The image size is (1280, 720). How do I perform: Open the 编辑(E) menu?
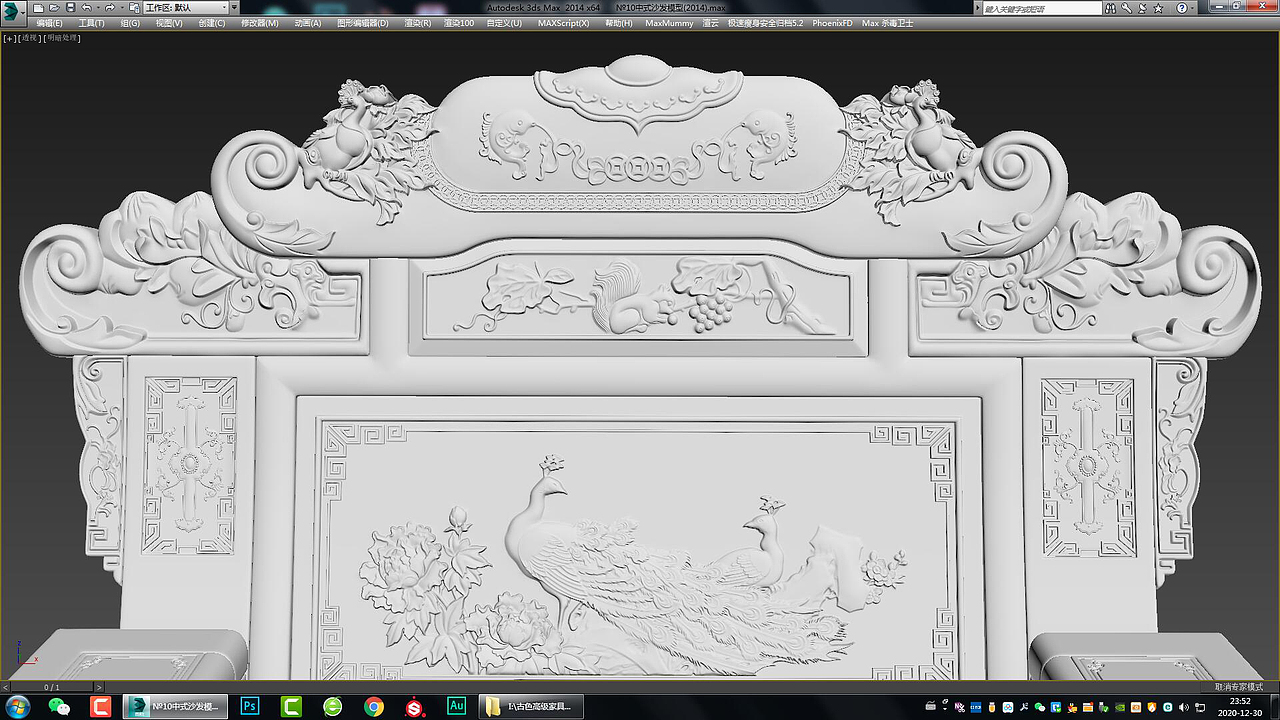click(x=49, y=23)
